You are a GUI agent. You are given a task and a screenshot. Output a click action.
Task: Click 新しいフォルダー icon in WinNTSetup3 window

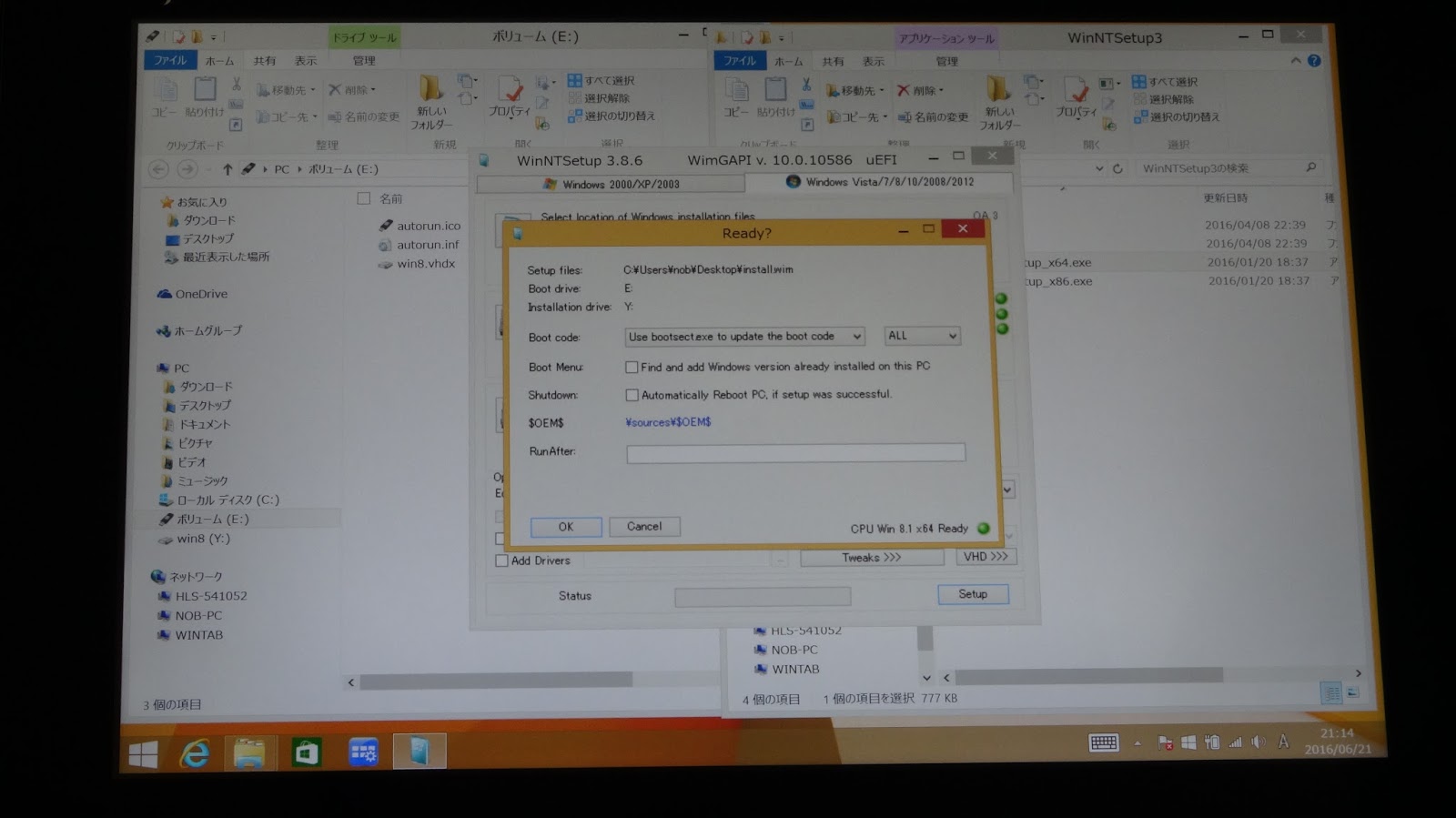[1000, 104]
